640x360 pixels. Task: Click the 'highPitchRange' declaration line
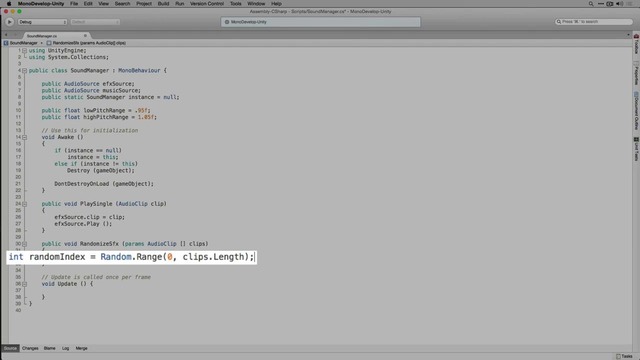click(x=99, y=117)
